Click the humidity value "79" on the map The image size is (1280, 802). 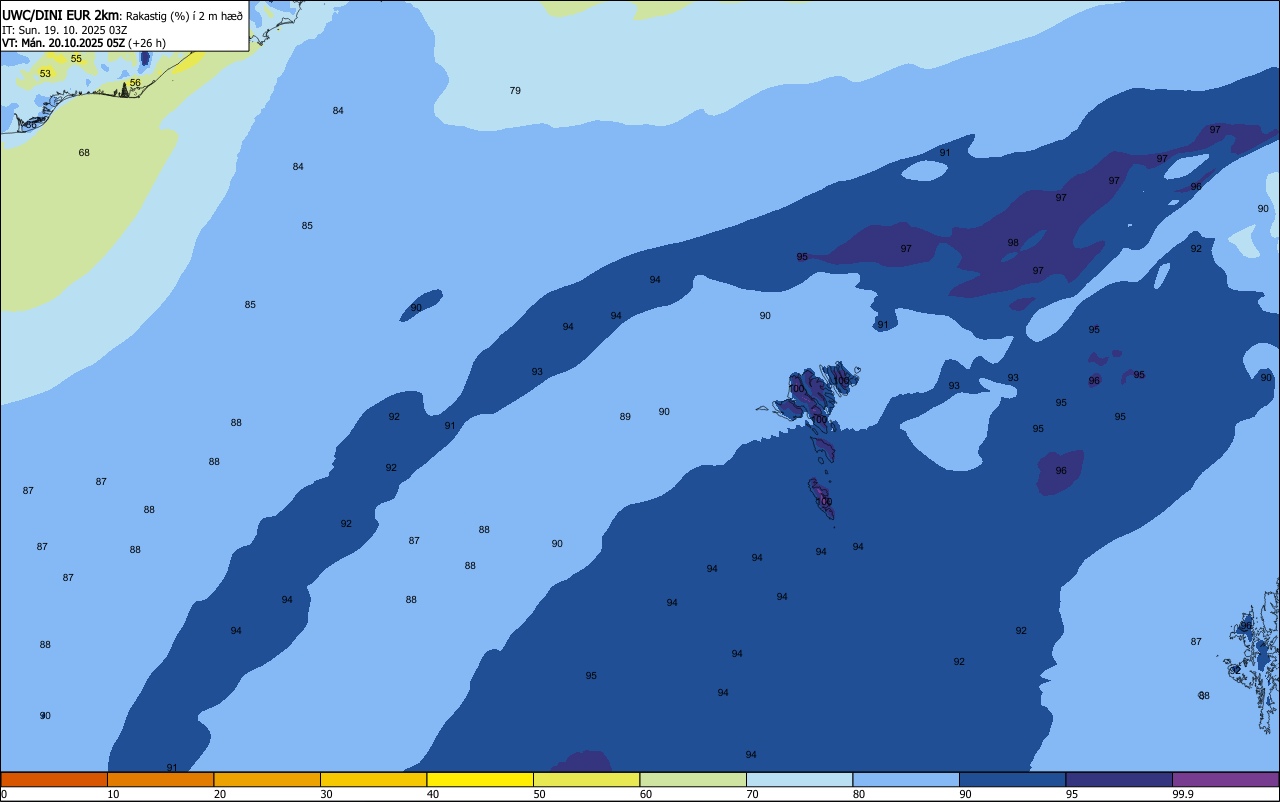(x=515, y=91)
